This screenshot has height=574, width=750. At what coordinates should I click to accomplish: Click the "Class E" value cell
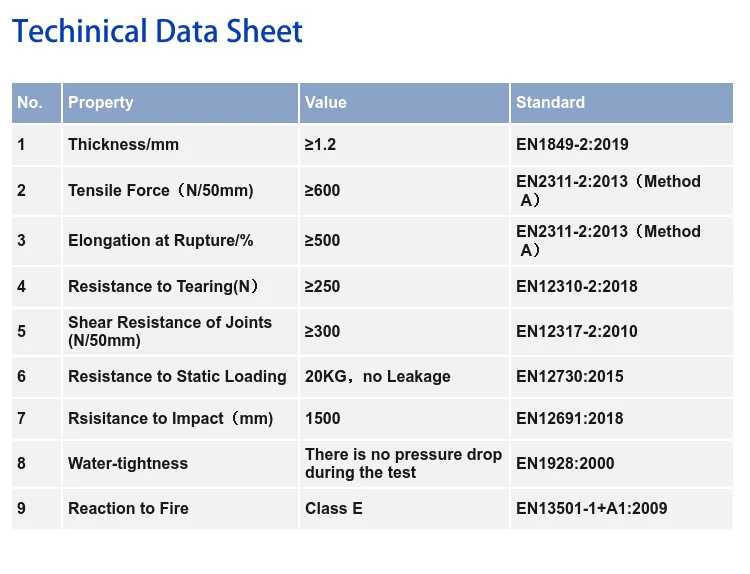[334, 508]
